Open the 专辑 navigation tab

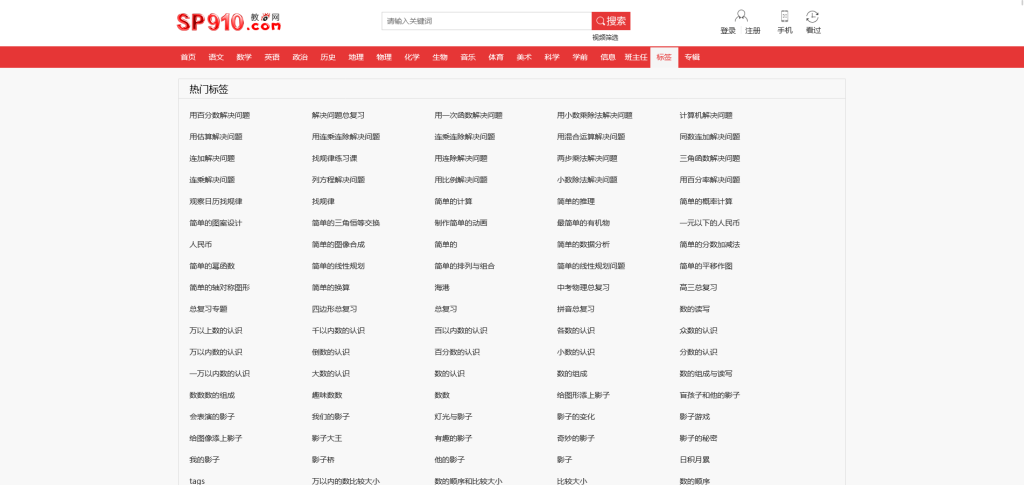[692, 57]
